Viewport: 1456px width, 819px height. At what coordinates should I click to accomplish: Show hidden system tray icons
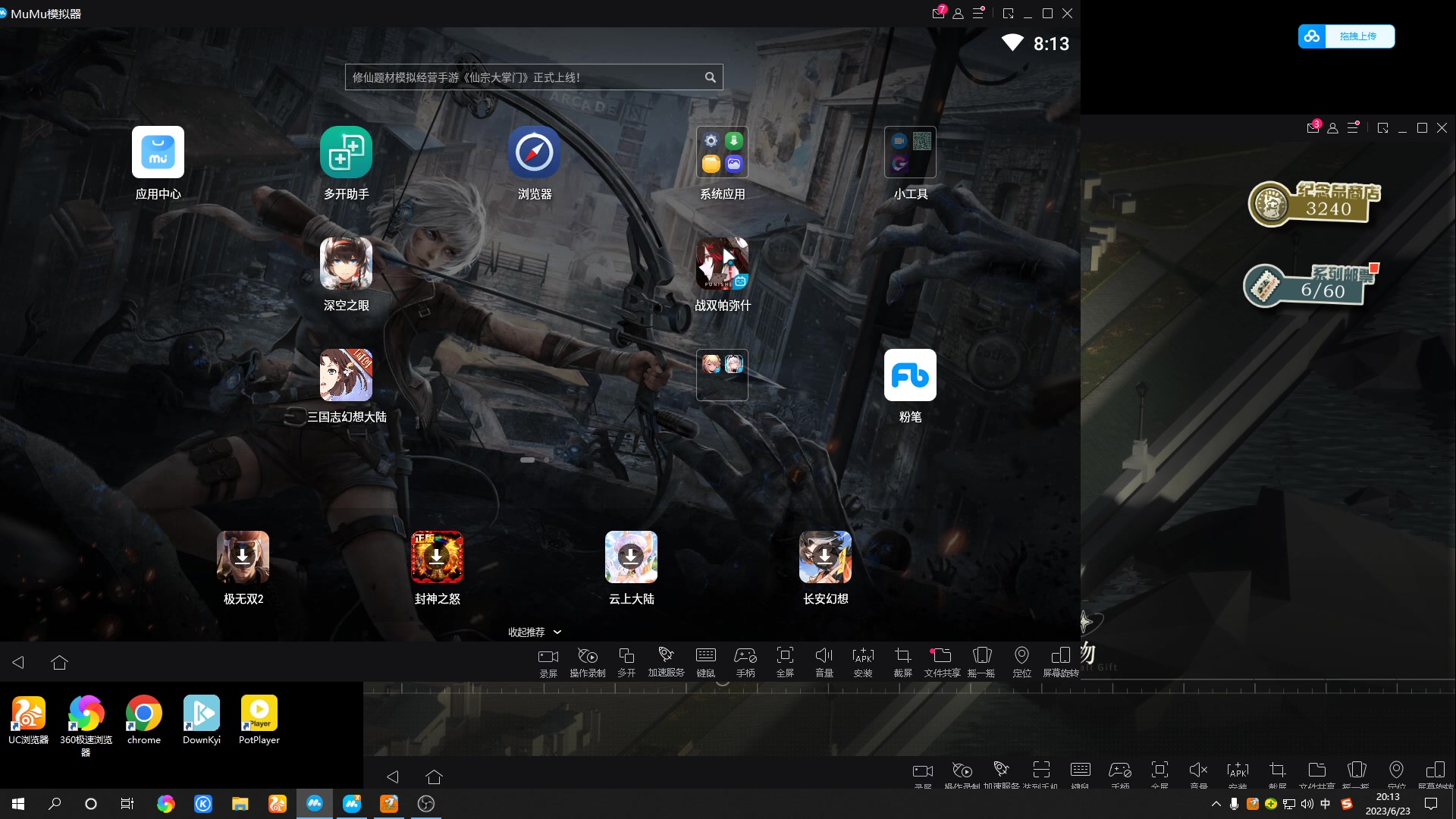(1216, 804)
